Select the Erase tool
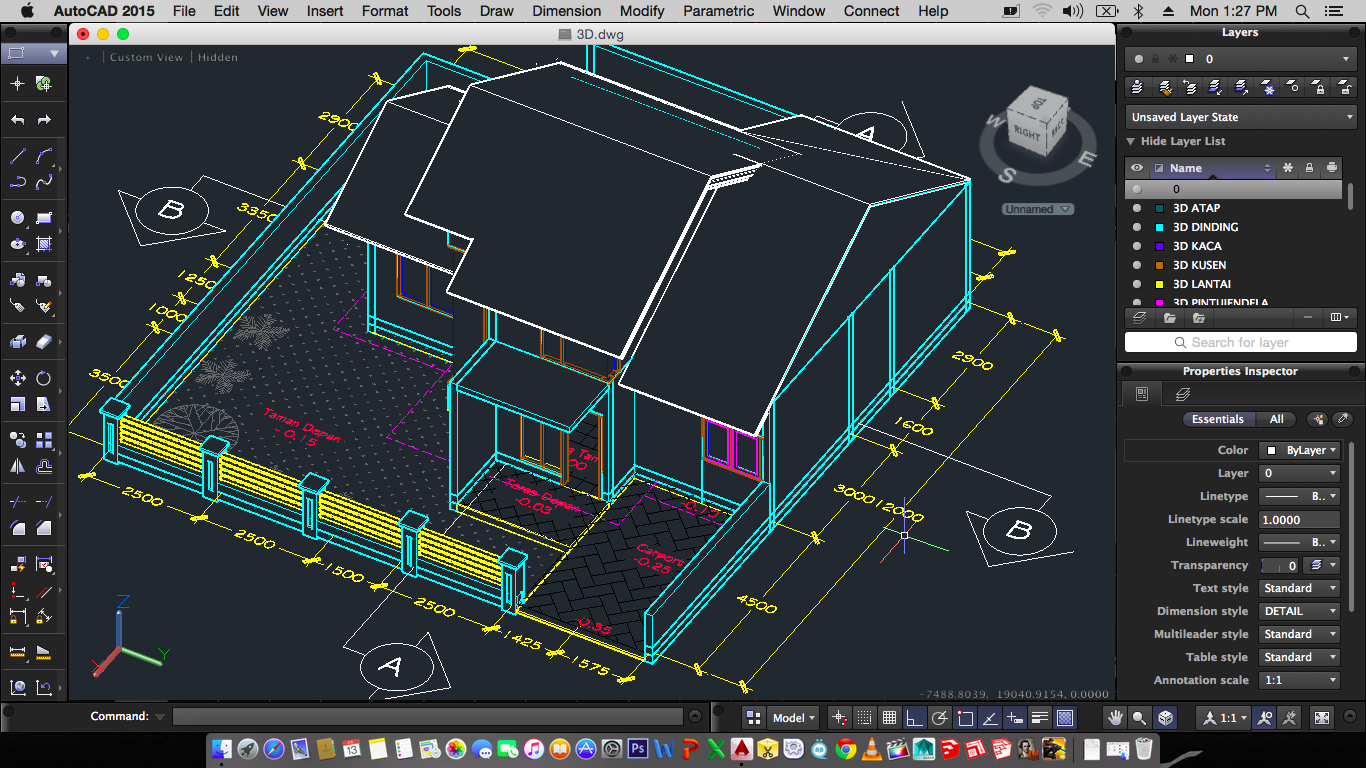Viewport: 1366px width, 768px height. click(44, 342)
